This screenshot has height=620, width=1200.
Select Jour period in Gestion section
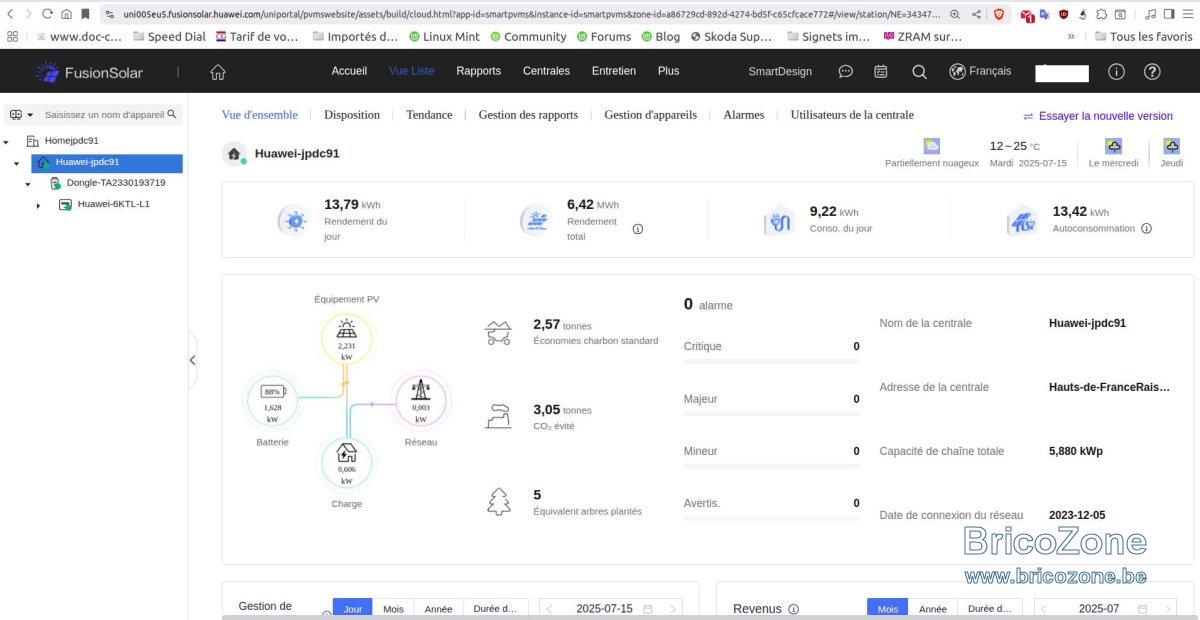point(352,608)
